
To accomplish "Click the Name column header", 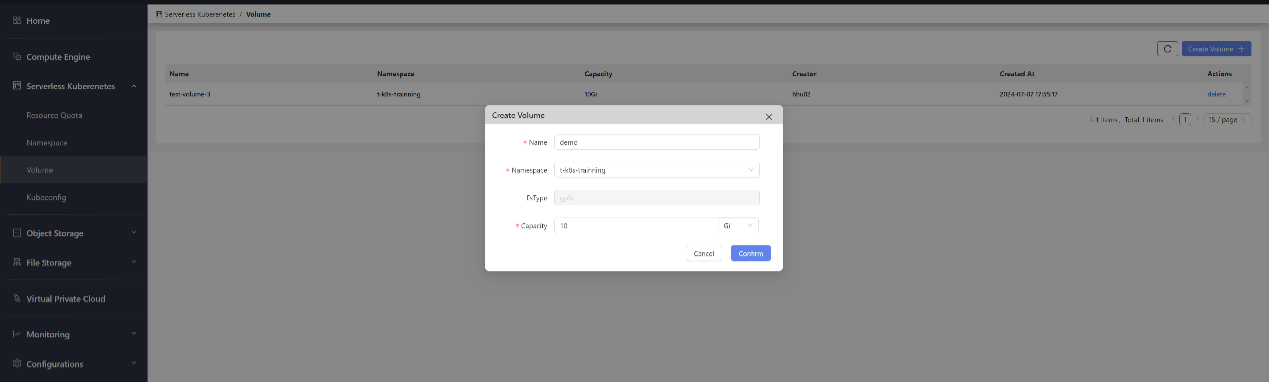I will pyautogui.click(x=179, y=74).
